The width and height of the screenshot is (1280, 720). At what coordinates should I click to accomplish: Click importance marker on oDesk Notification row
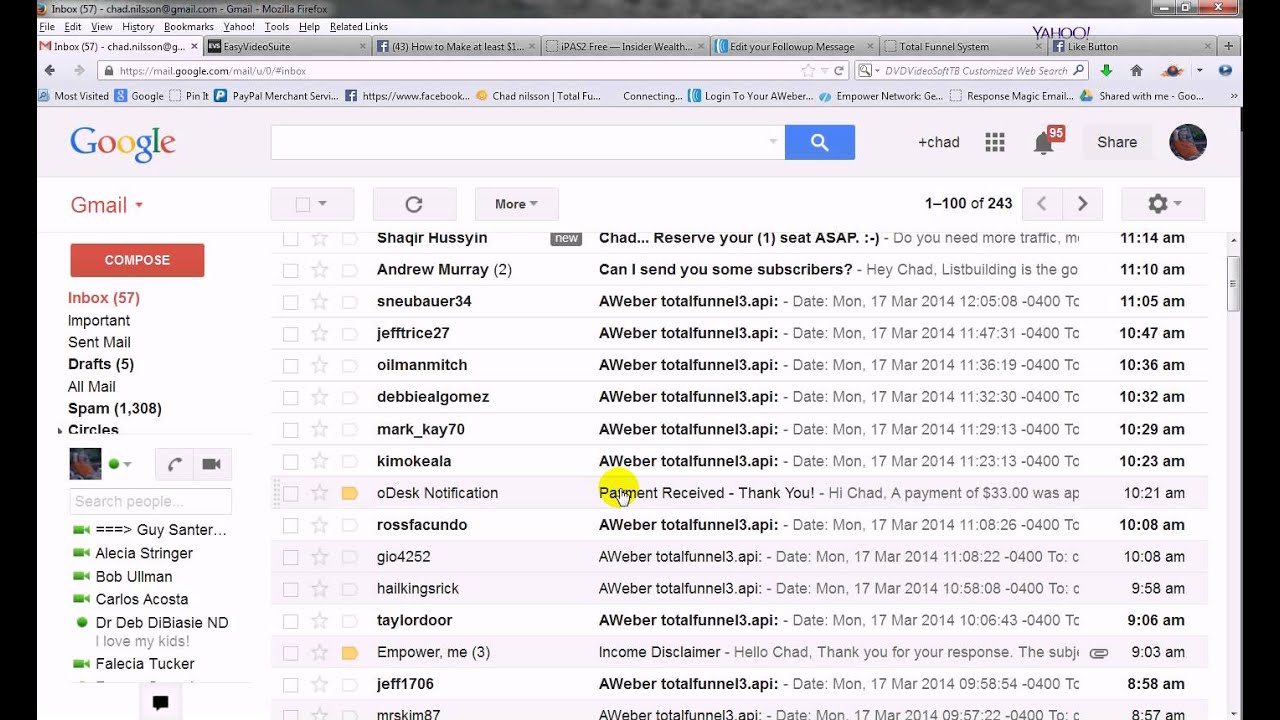(349, 493)
